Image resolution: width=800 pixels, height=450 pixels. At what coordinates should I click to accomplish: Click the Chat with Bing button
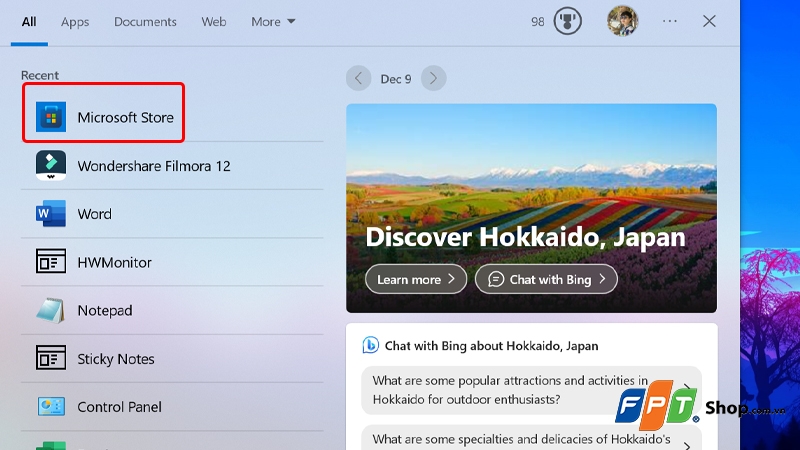546,279
